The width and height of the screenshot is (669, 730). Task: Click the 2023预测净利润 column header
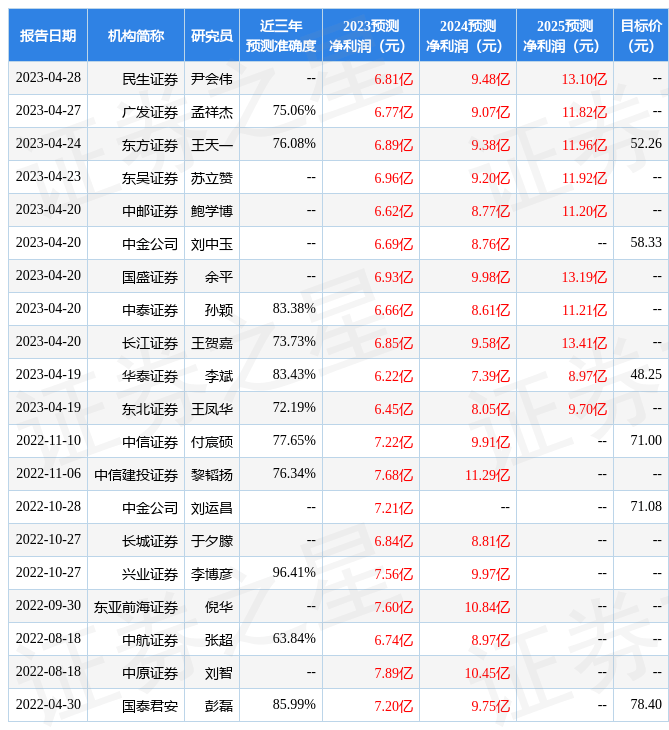[371, 35]
